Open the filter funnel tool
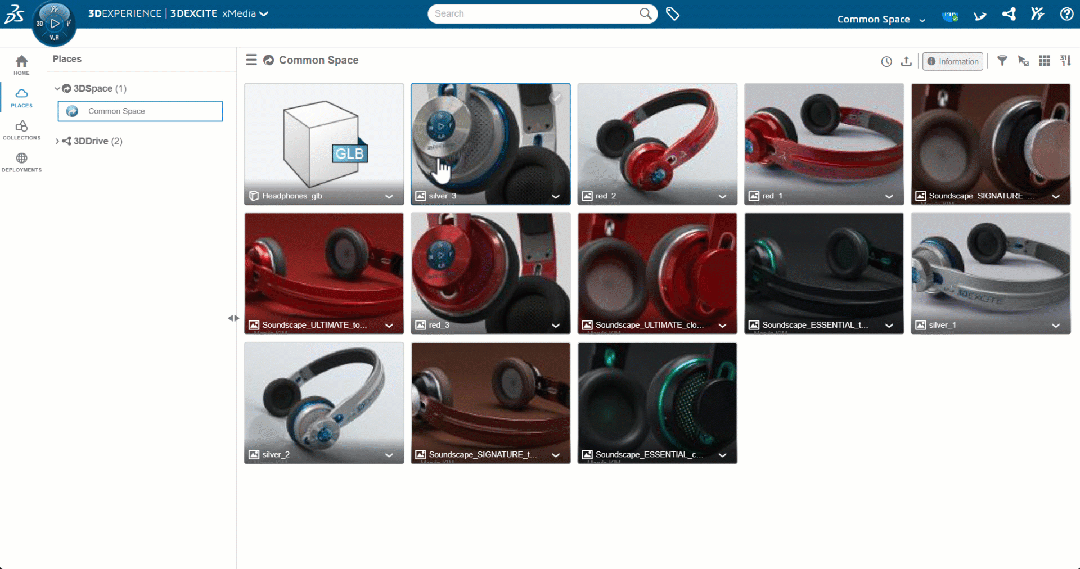 [1002, 61]
